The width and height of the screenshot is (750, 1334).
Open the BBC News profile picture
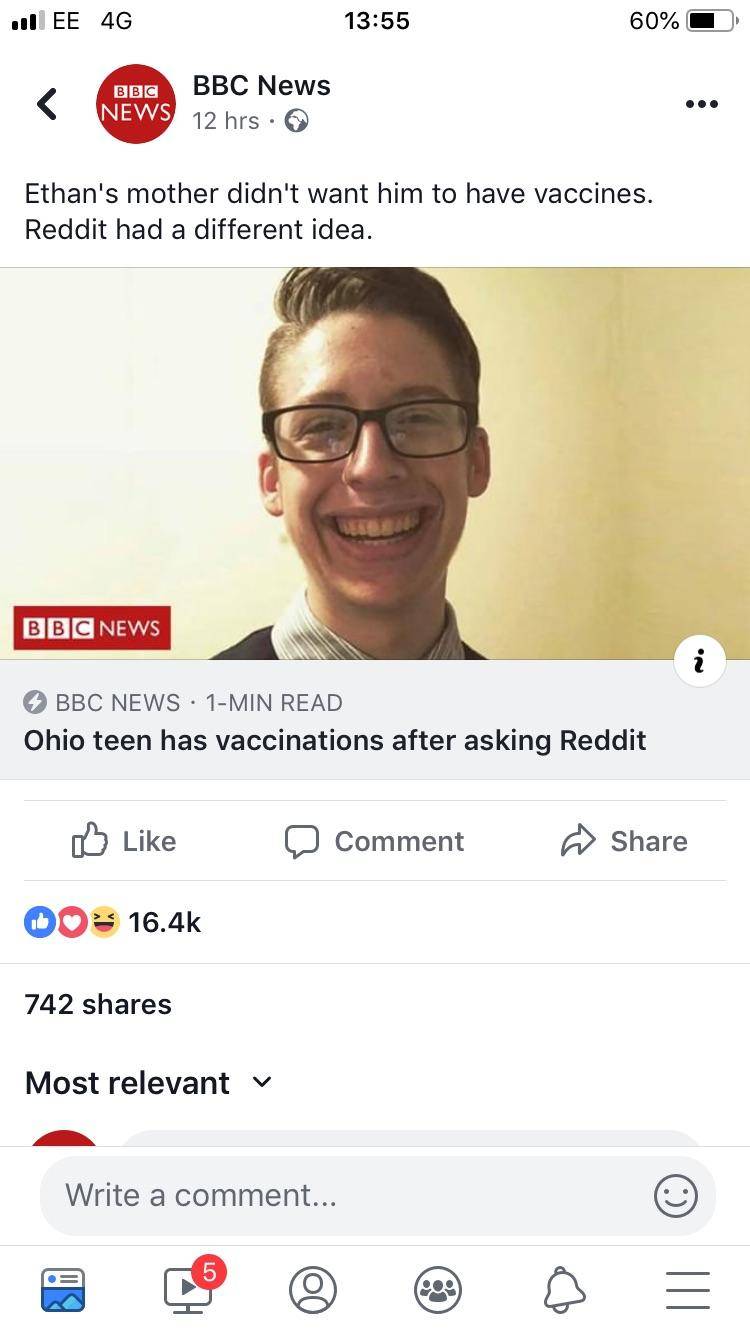click(x=135, y=104)
